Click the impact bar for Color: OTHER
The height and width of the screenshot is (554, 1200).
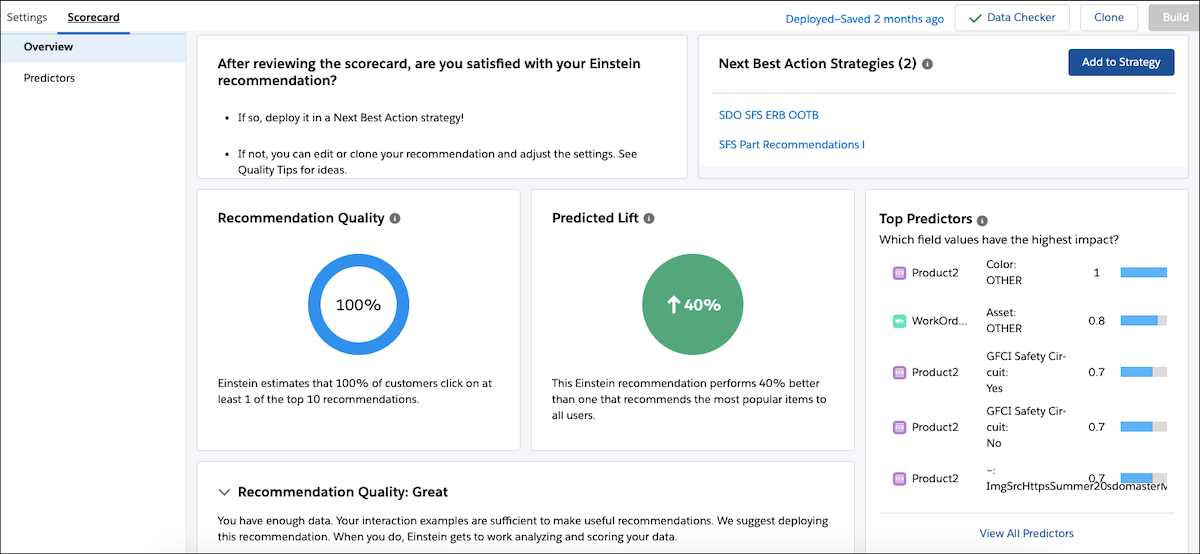pos(1144,272)
